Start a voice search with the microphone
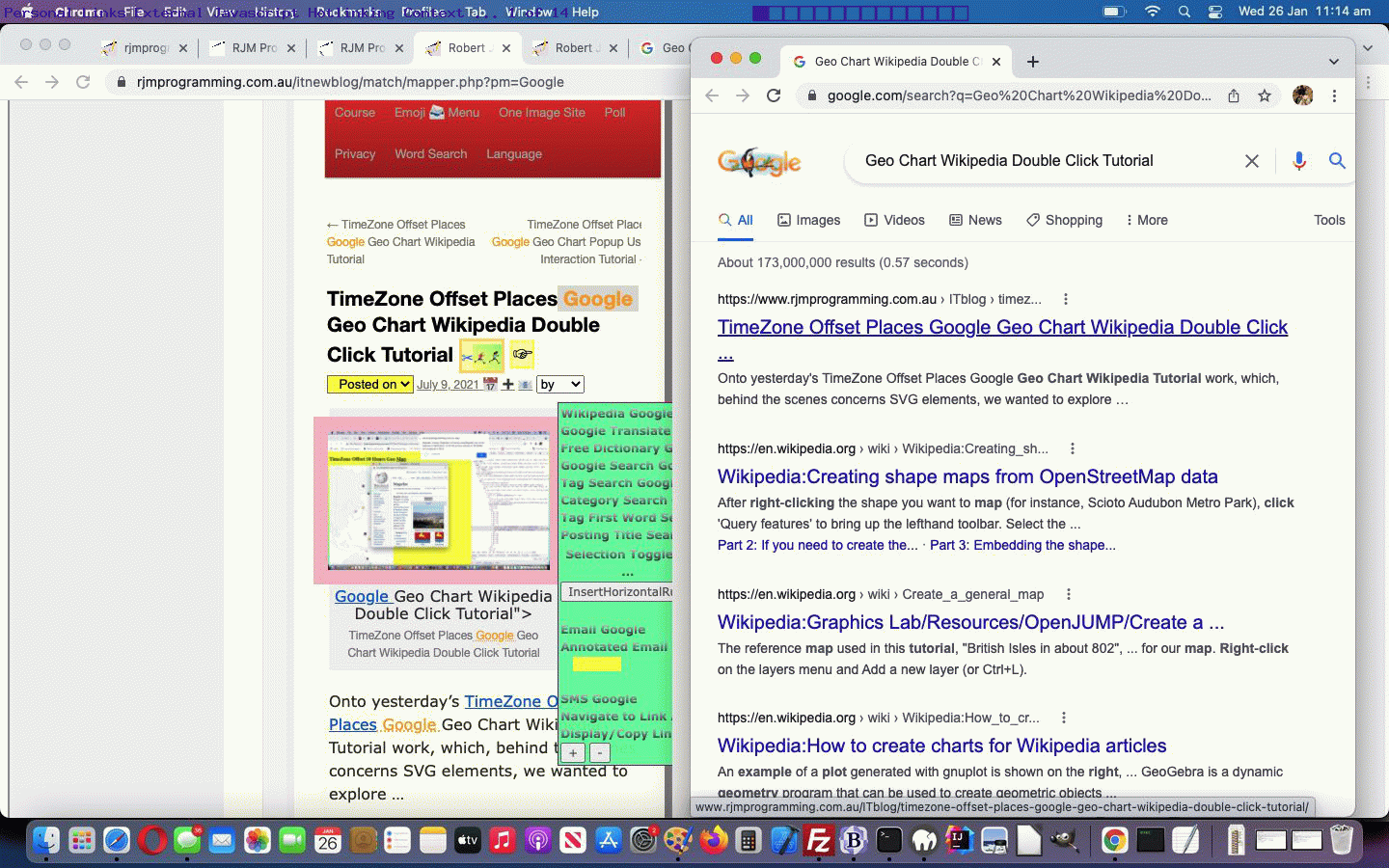Viewport: 1389px width, 868px height. point(1299,161)
